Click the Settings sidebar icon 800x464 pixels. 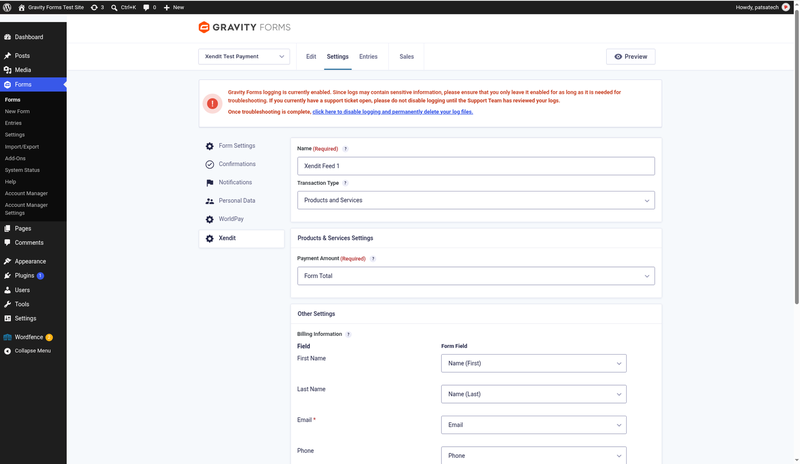click(x=8, y=318)
